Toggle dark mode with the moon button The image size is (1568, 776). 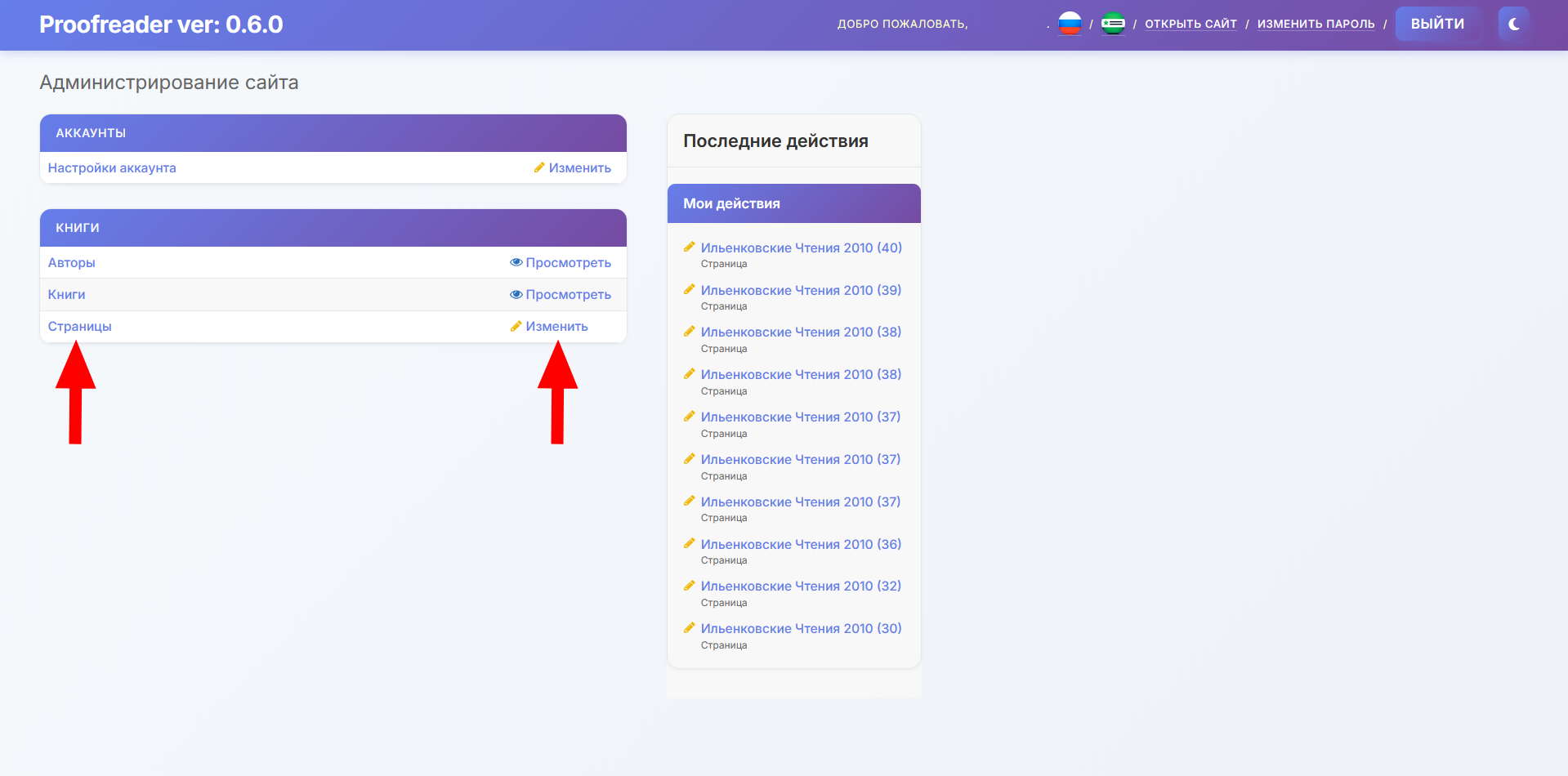click(1513, 24)
